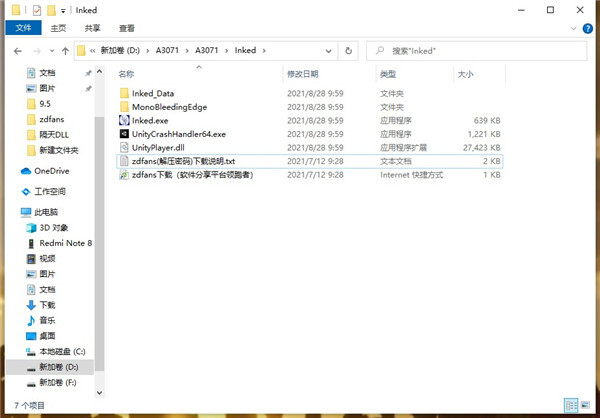Open the Inked_Data folder icon
Viewport: 600px width, 418px height.
click(x=124, y=93)
